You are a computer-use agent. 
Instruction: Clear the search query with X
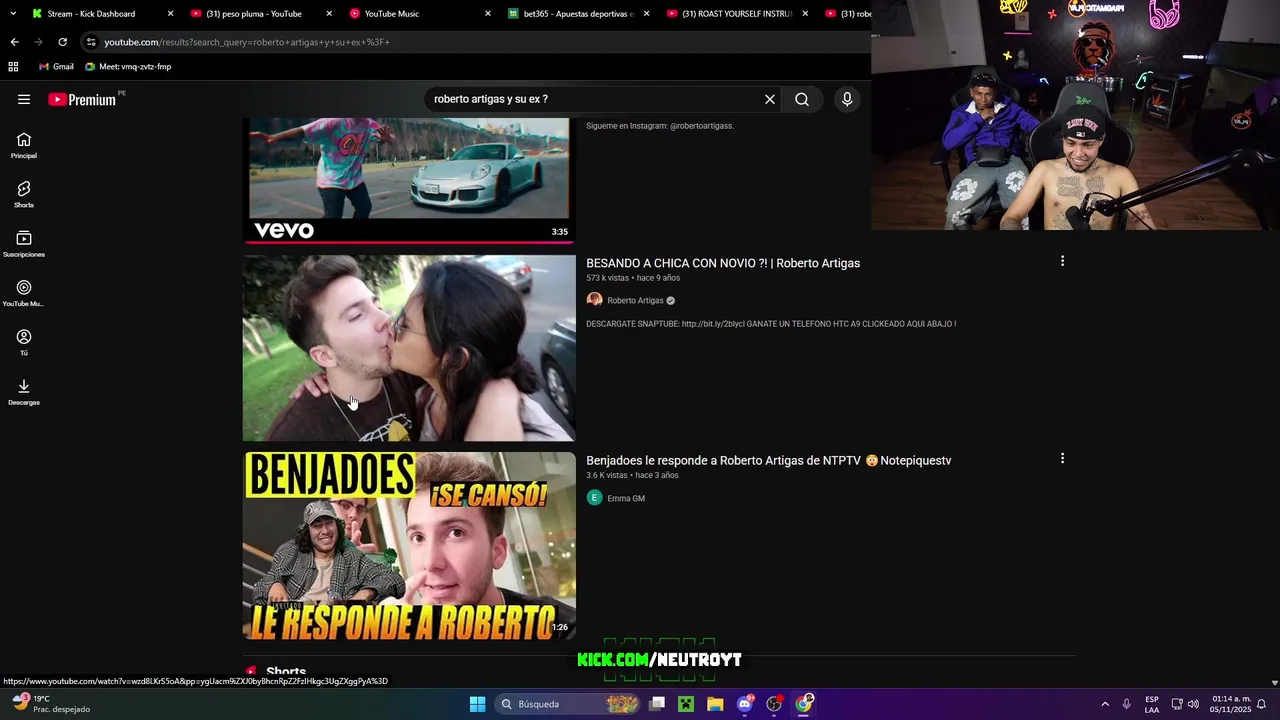point(770,99)
